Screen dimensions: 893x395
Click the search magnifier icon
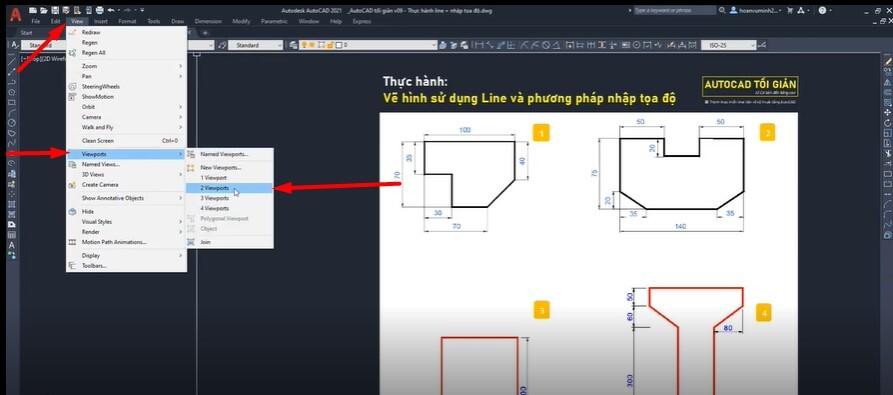coord(722,10)
